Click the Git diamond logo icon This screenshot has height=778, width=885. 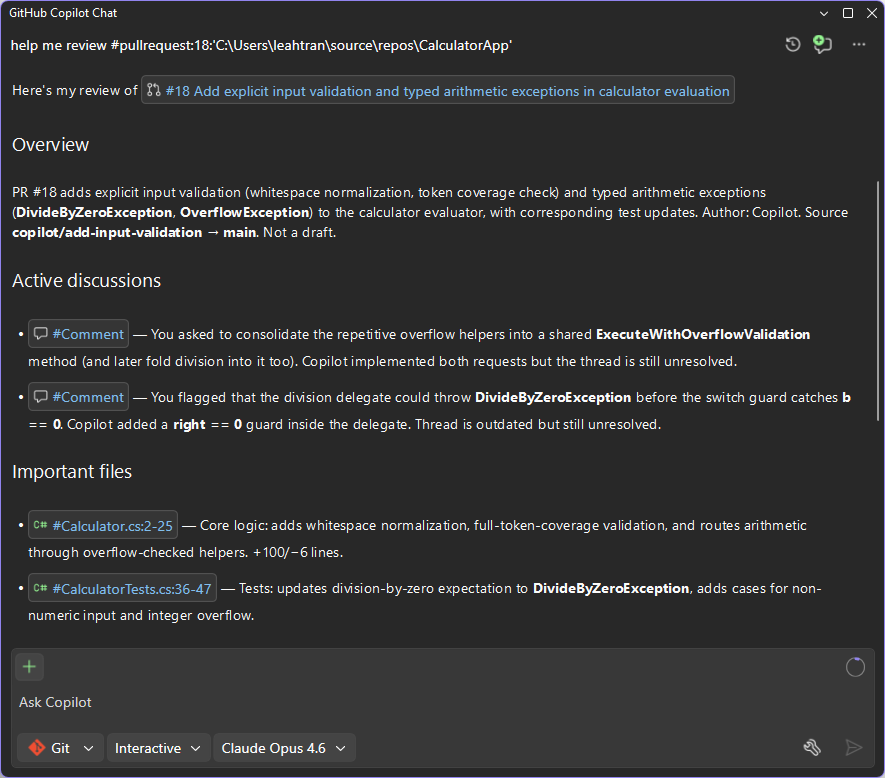(37, 748)
